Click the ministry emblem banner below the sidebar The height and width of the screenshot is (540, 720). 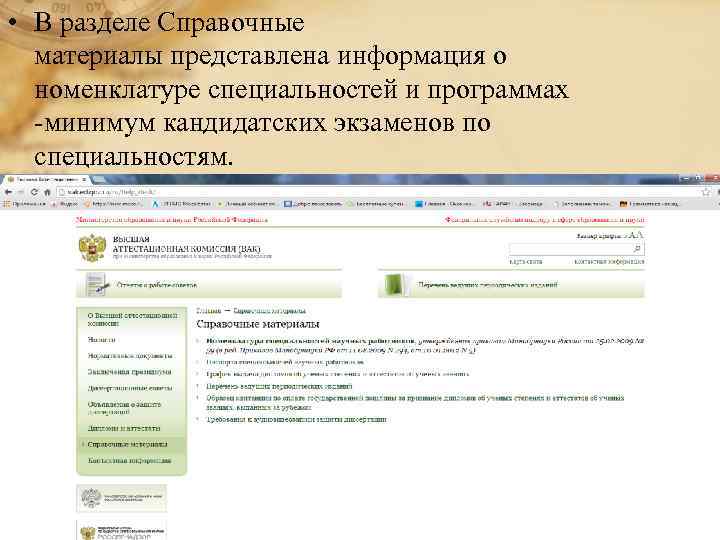[122, 498]
